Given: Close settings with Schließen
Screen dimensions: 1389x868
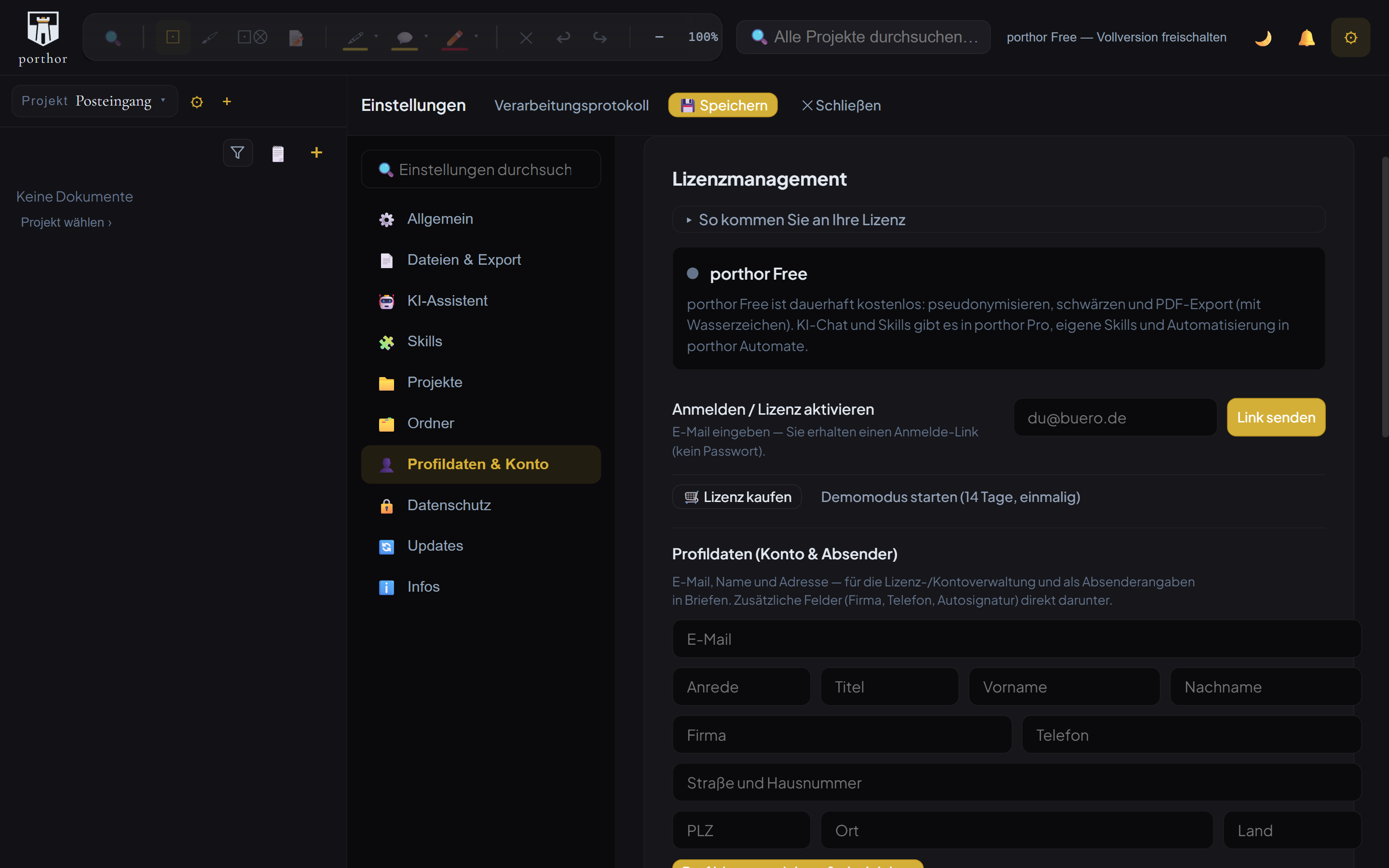Looking at the screenshot, I should point(842,106).
